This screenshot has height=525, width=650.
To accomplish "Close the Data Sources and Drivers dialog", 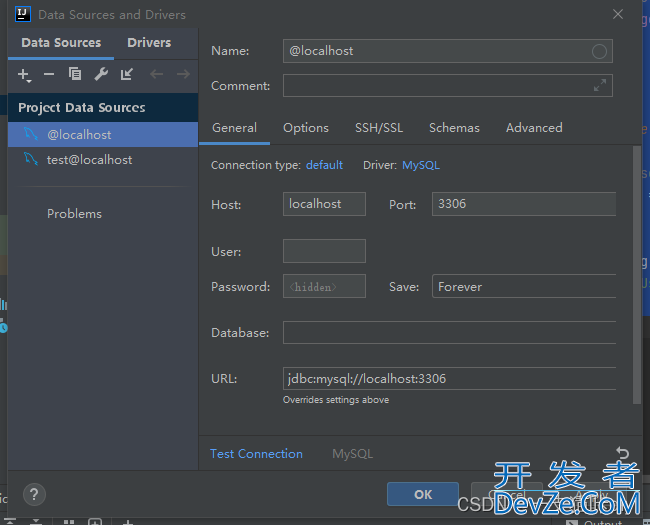I will click(618, 14).
